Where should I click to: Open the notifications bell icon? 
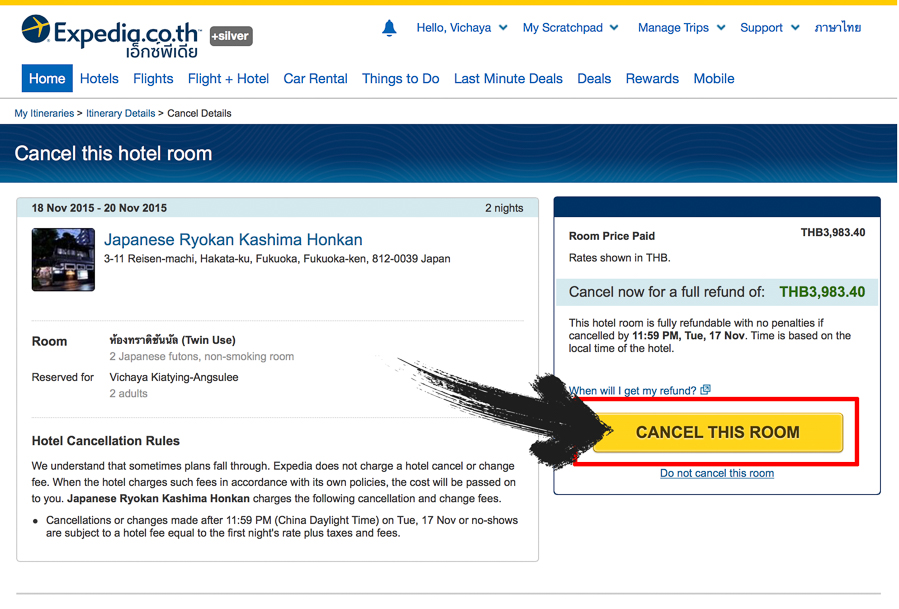pyautogui.click(x=389, y=28)
